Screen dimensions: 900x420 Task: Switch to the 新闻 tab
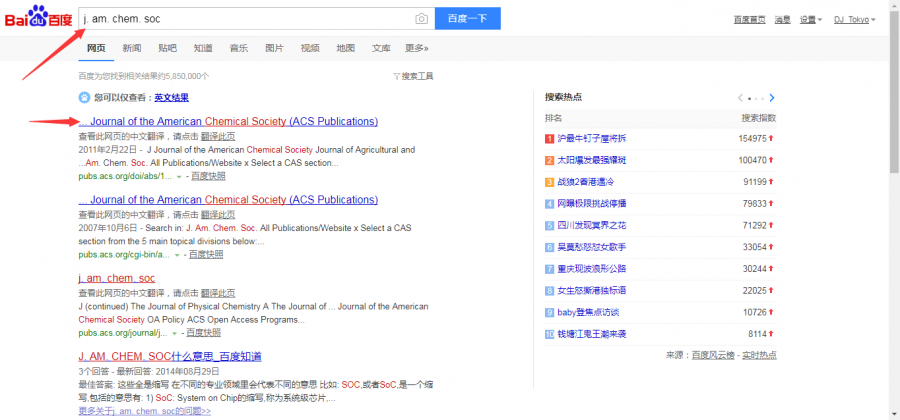[131, 48]
